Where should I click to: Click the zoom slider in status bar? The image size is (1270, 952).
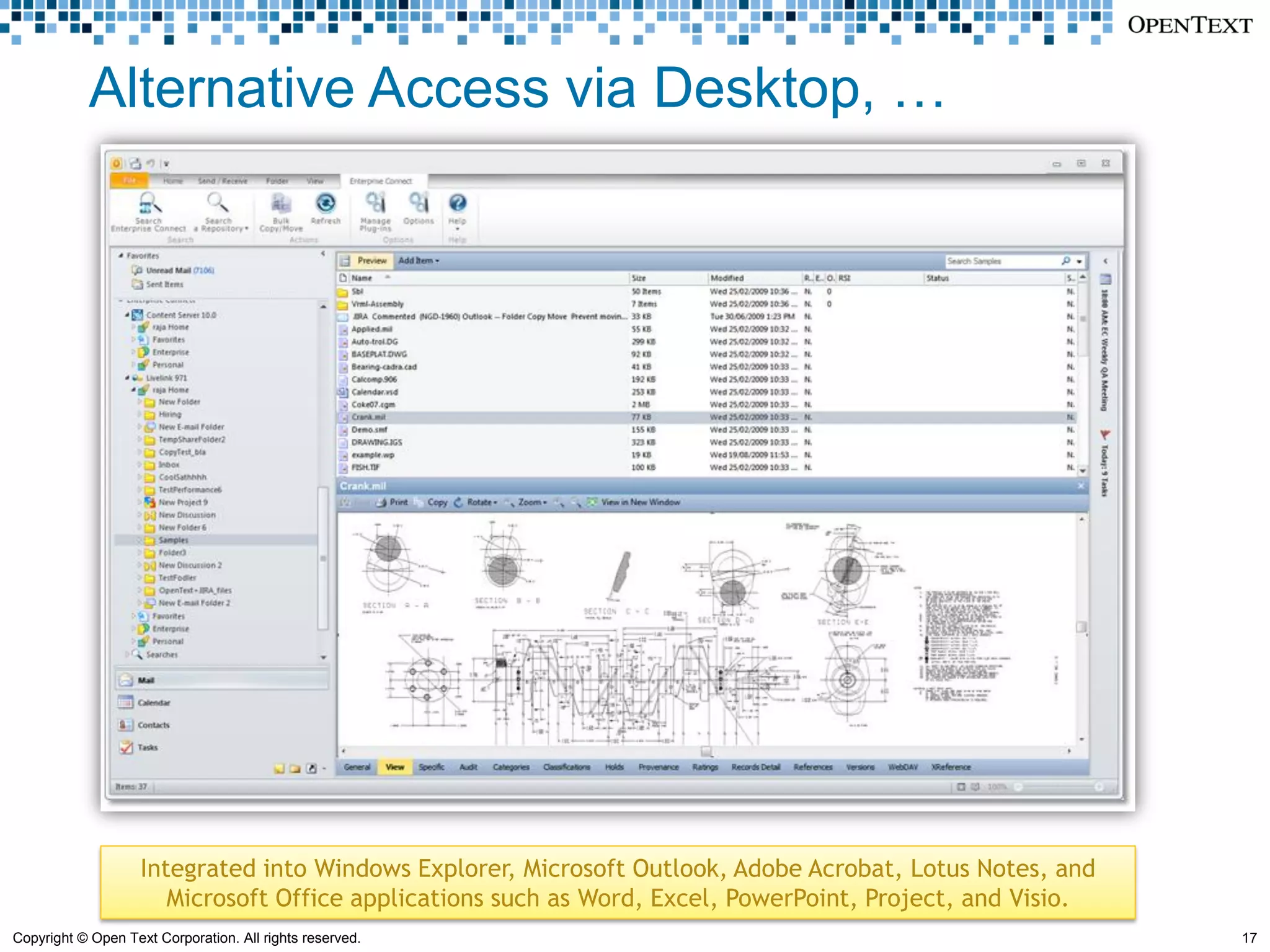pos(1059,787)
